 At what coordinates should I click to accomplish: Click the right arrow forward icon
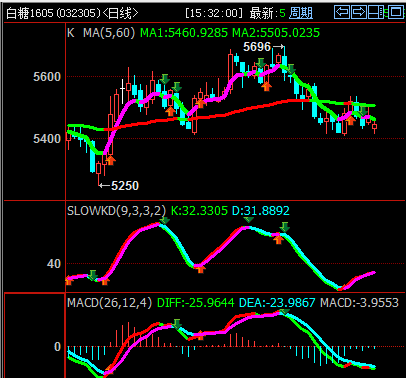pyautogui.click(x=359, y=12)
